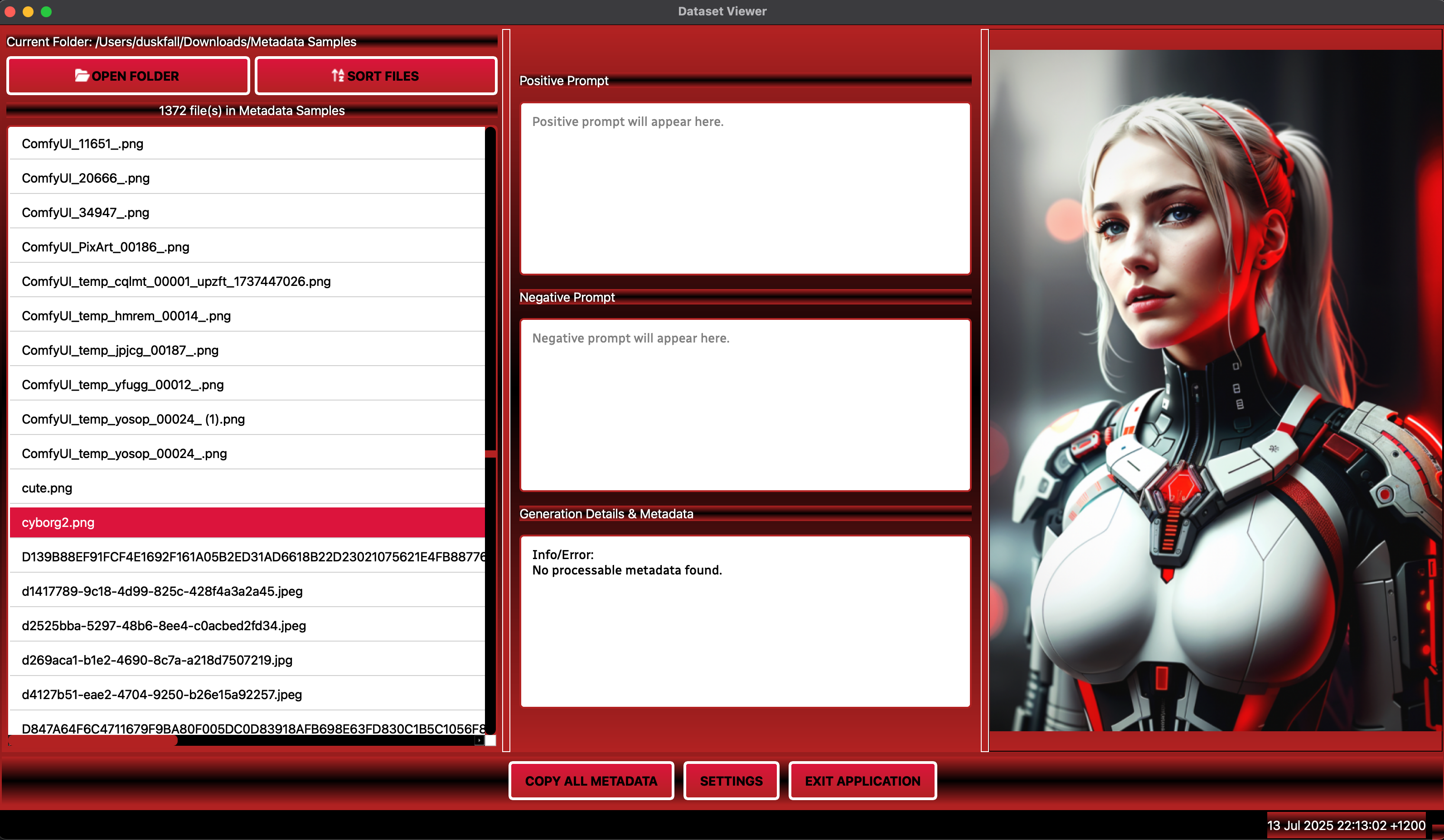Click the file list vertical scrollbar handle

coord(490,454)
